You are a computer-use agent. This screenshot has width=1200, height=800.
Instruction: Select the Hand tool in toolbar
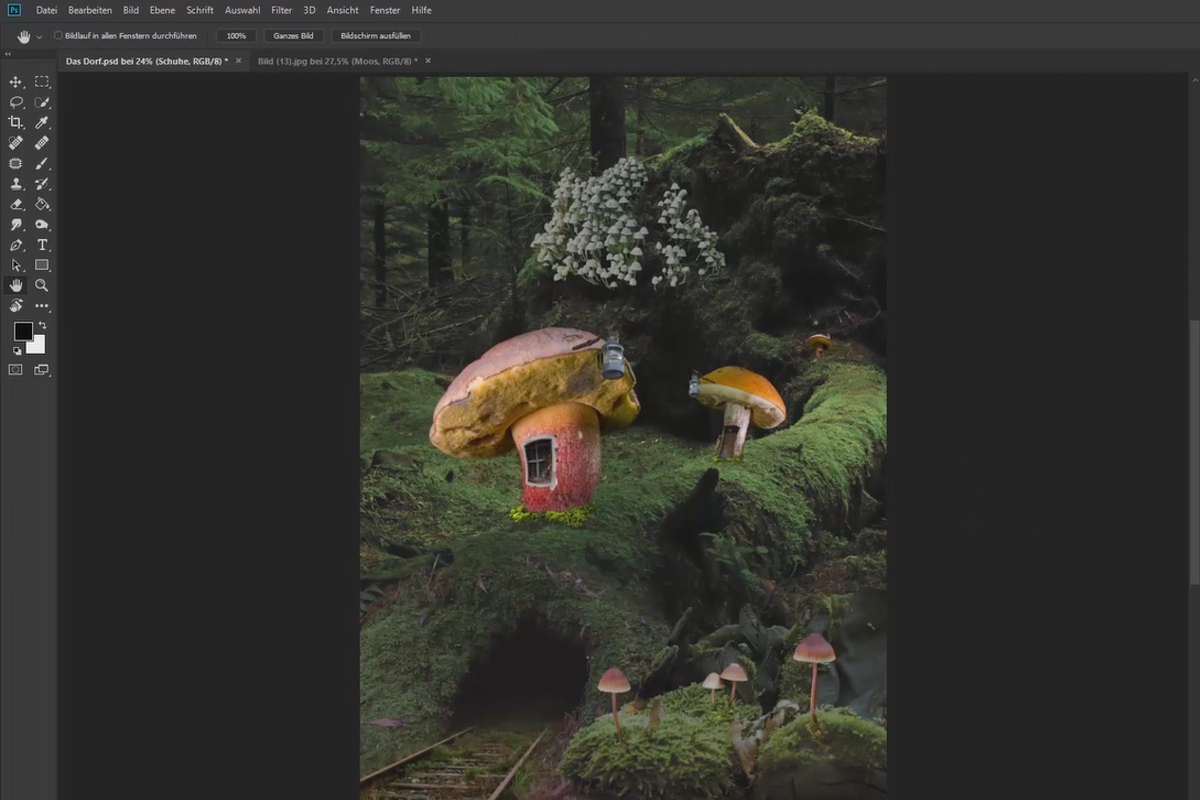(x=16, y=285)
